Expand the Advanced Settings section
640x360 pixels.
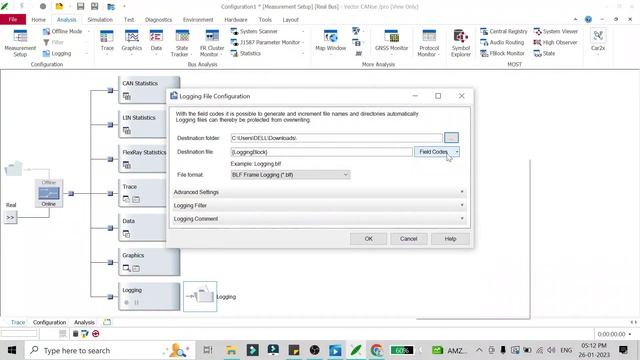tap(319, 192)
